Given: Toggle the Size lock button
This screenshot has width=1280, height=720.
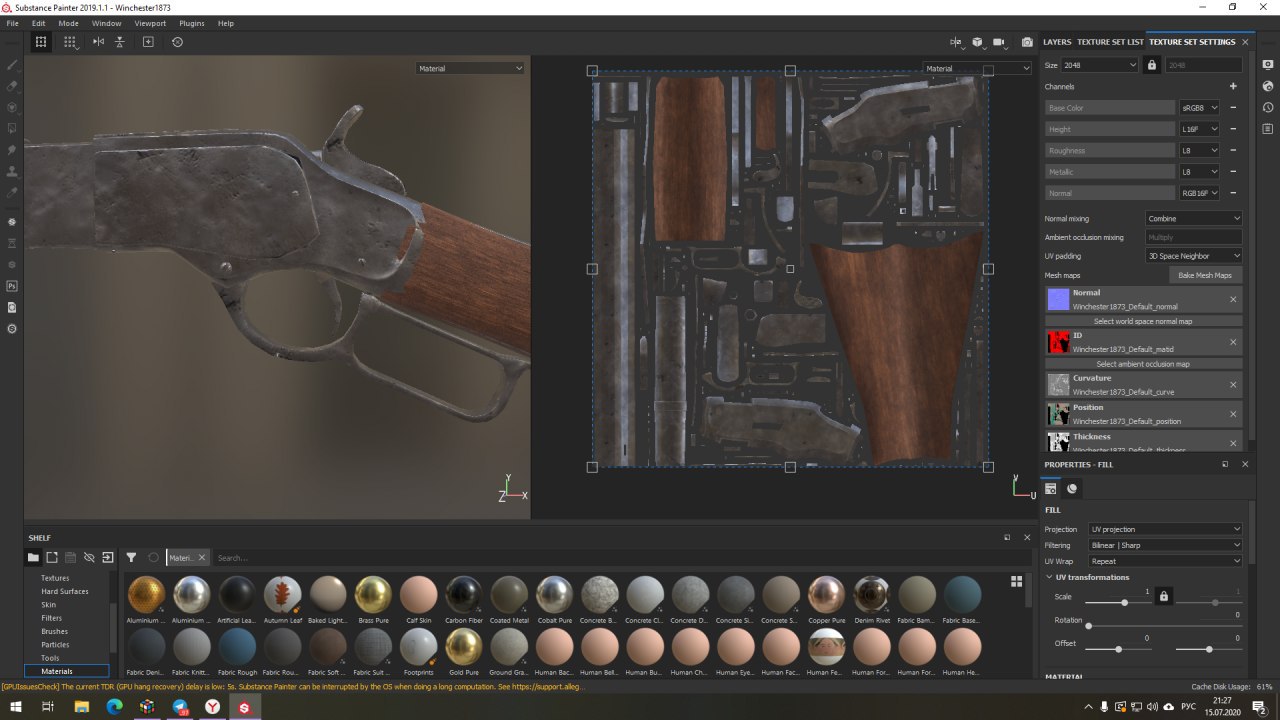Looking at the screenshot, I should pyautogui.click(x=1151, y=65).
